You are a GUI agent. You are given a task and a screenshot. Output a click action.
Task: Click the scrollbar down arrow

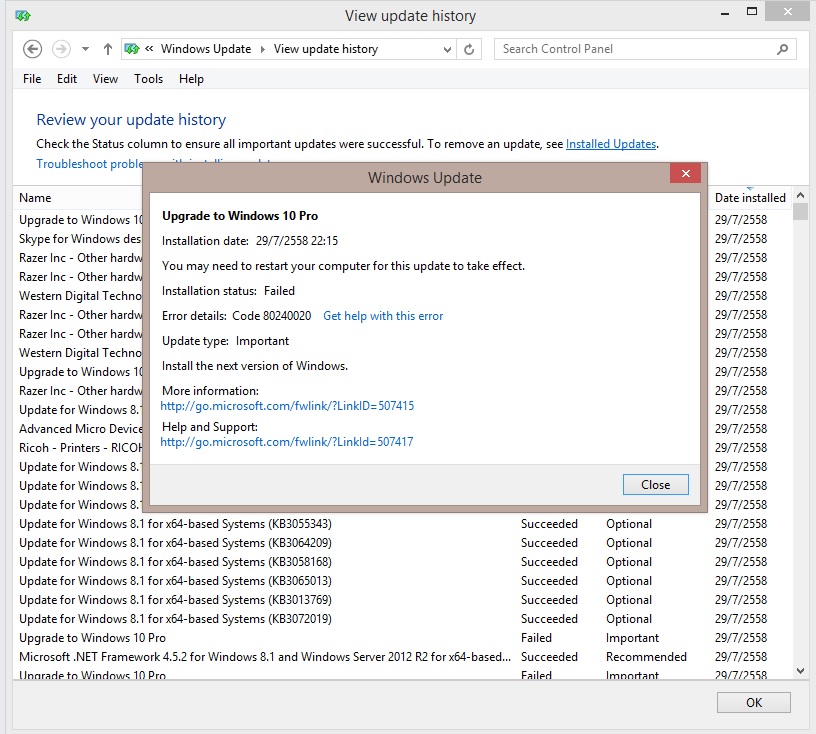[800, 671]
